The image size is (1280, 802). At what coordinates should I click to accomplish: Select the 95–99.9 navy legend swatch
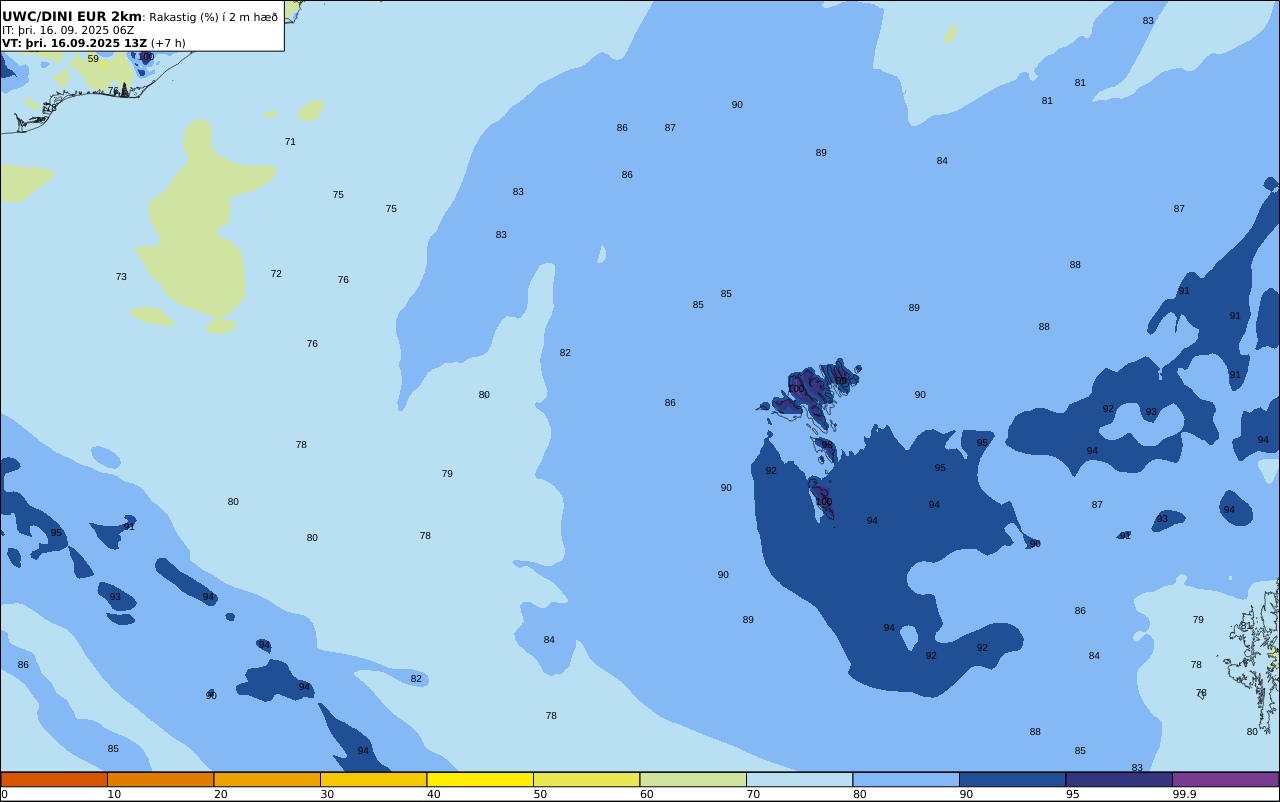tap(1119, 779)
